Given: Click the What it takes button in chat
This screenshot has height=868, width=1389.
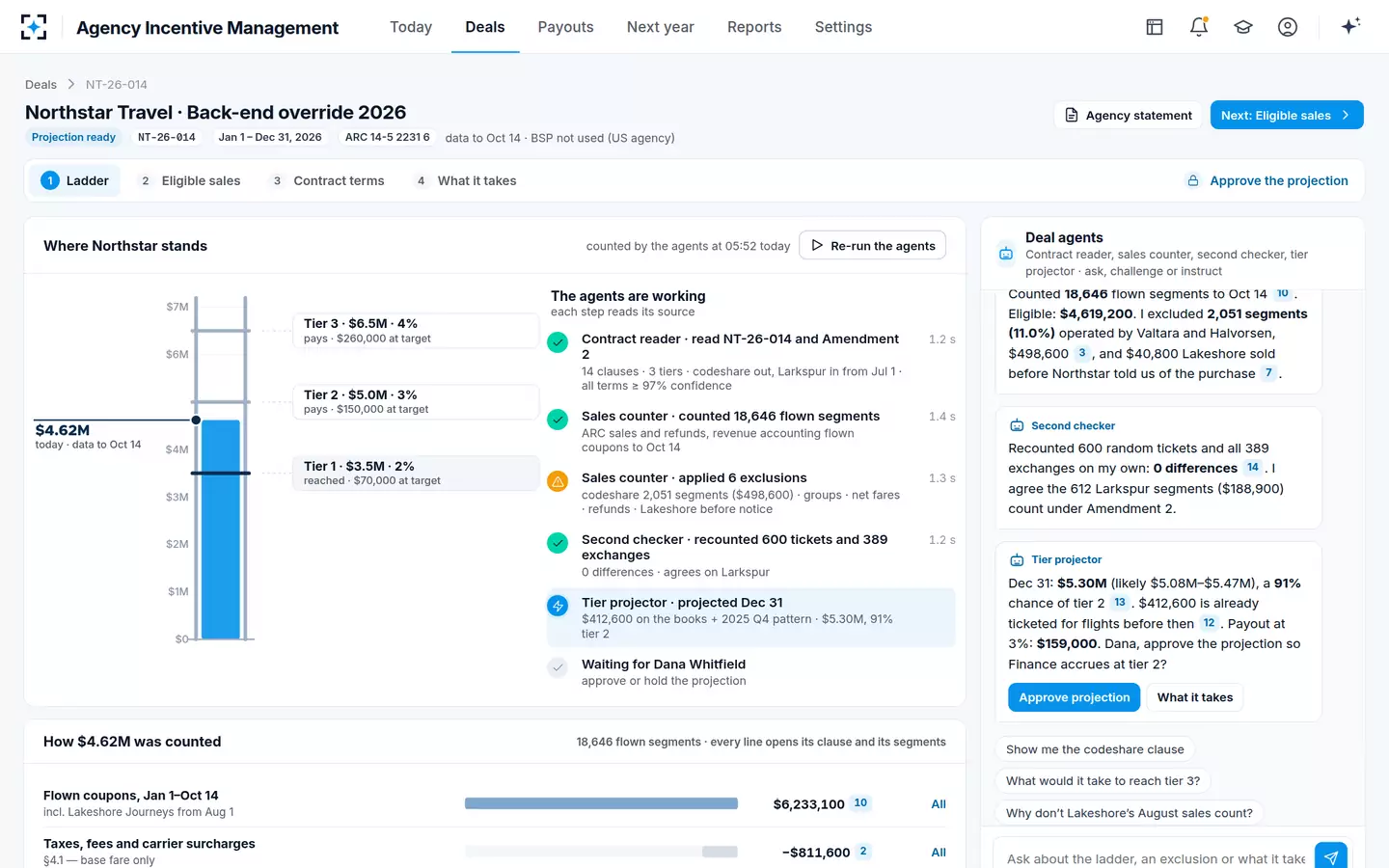Looking at the screenshot, I should [1195, 697].
